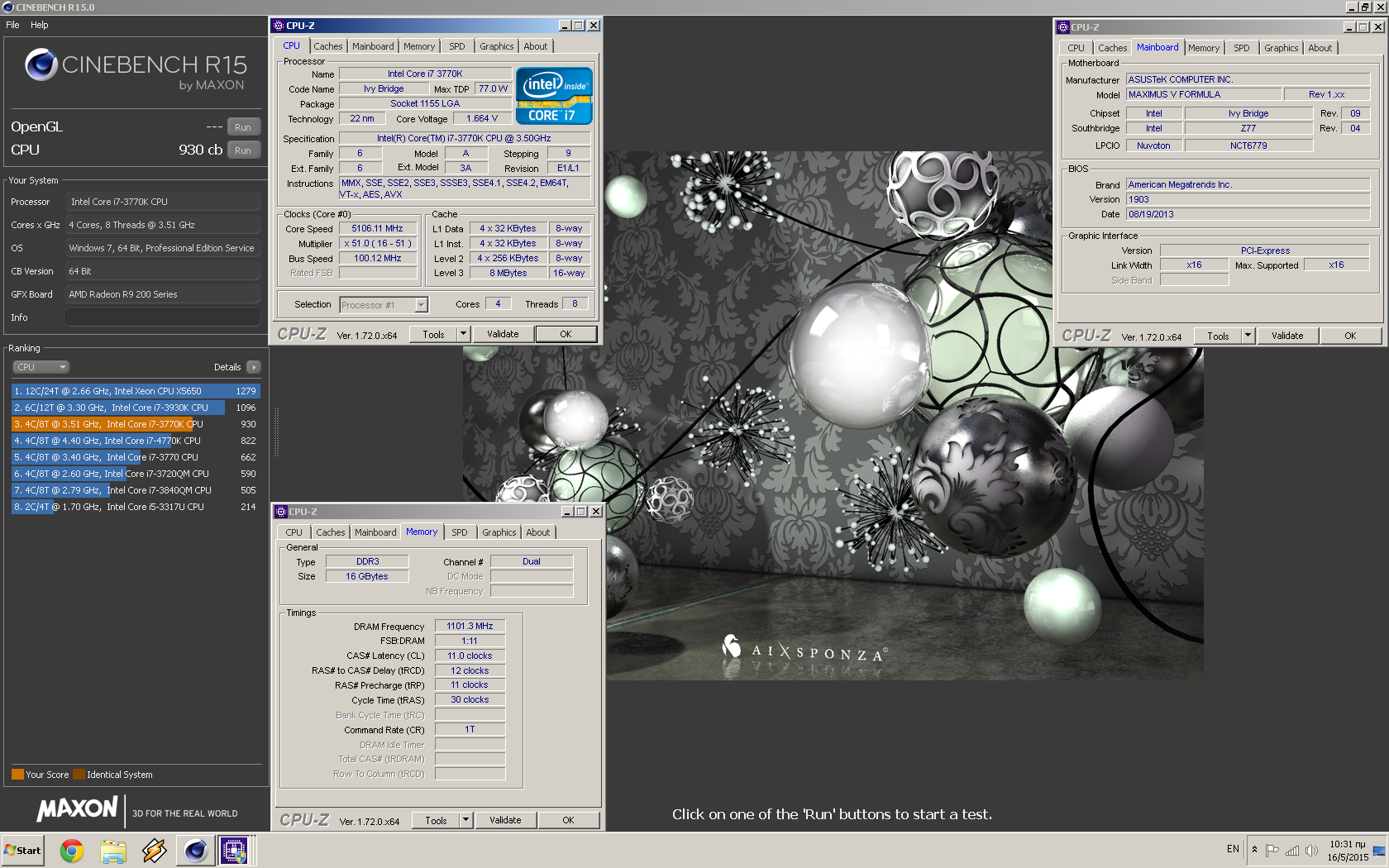Run the OpenGL benchmark
1389x868 pixels.
tap(243, 127)
